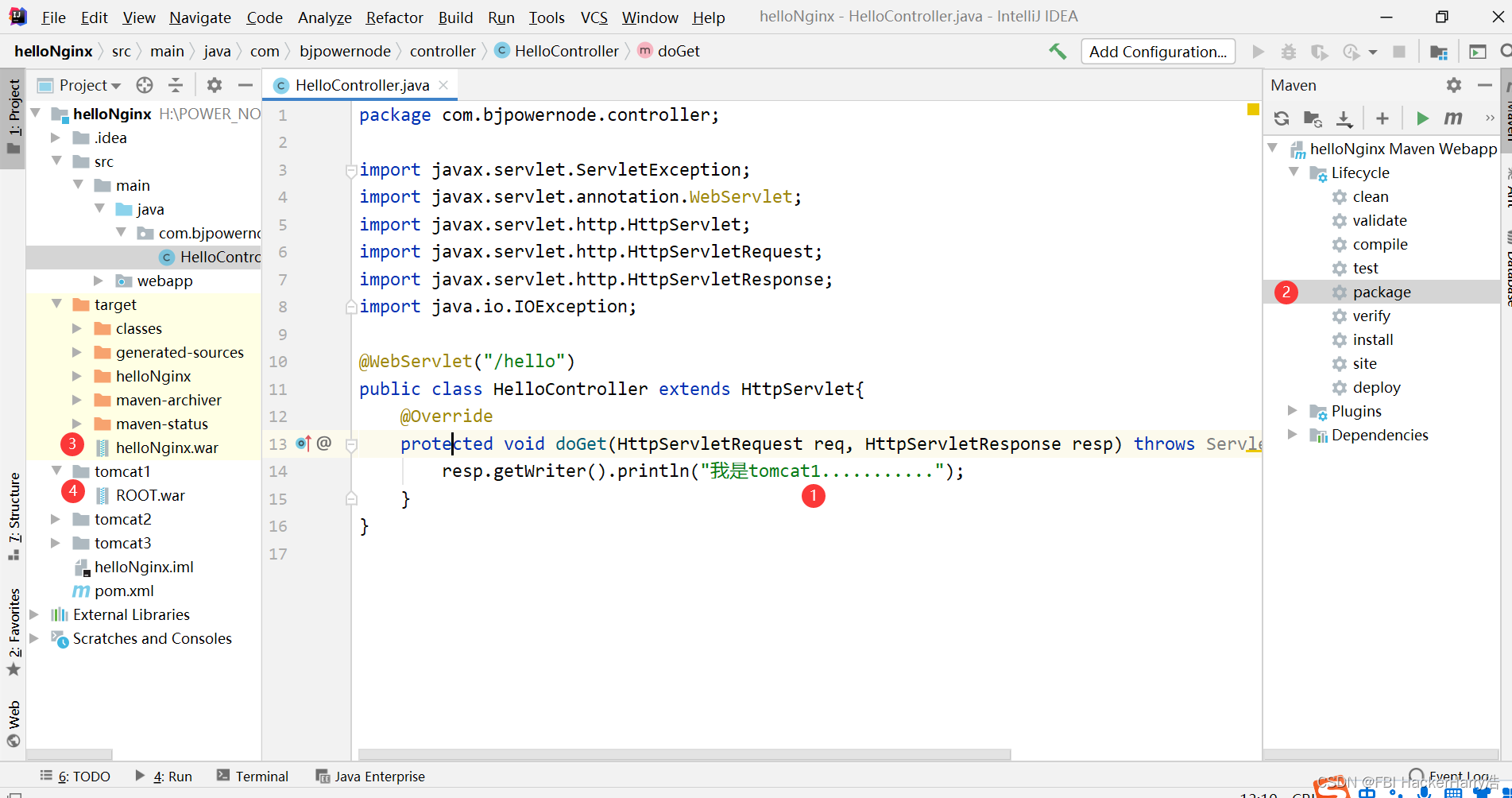Toggle the 1: Project tool window stripe
Screen dimensions: 1512x798
click(14, 118)
